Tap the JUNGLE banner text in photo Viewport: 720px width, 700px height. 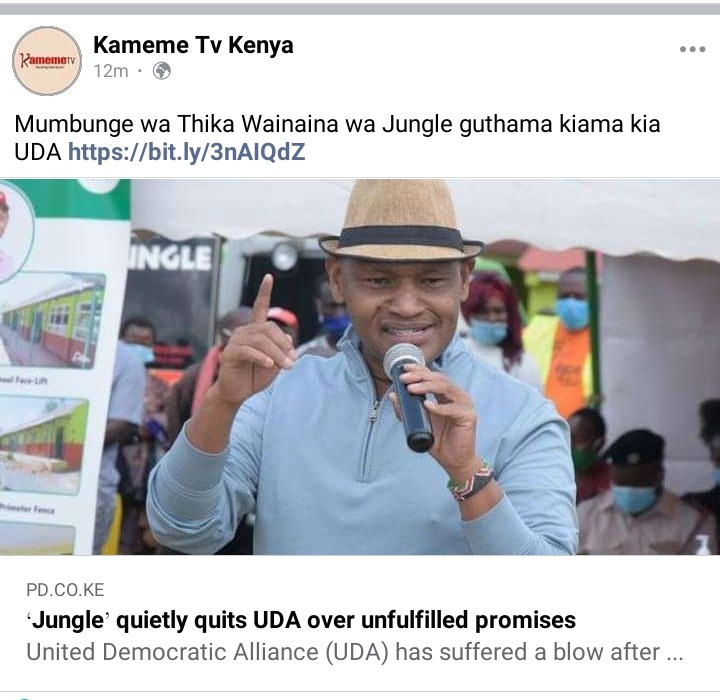point(169,257)
